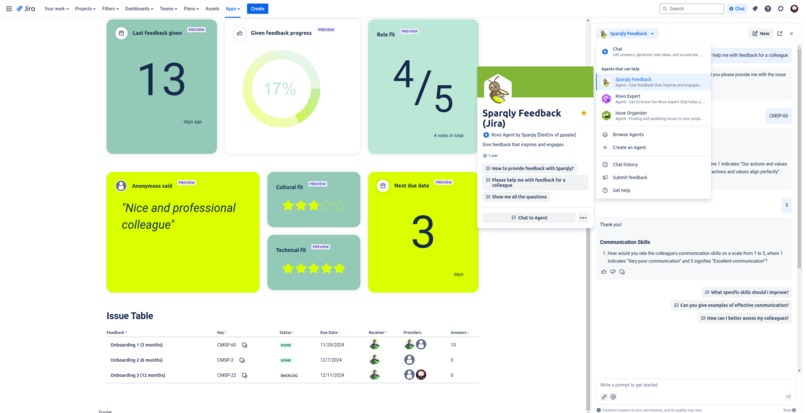Screen dimensions: 806x413
Task: Open the Your work dropdown
Action: (56, 9)
